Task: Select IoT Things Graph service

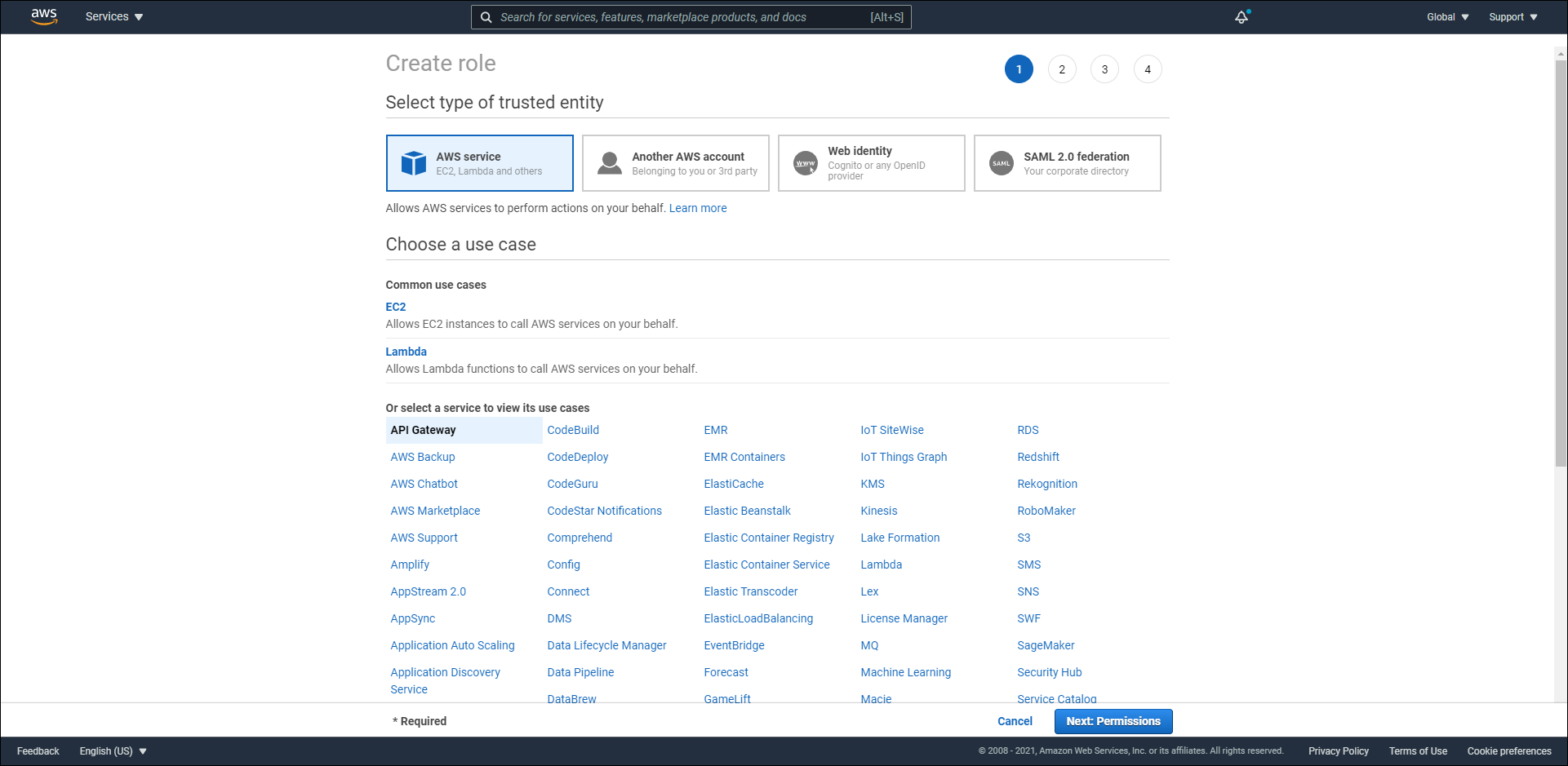Action: coord(904,457)
